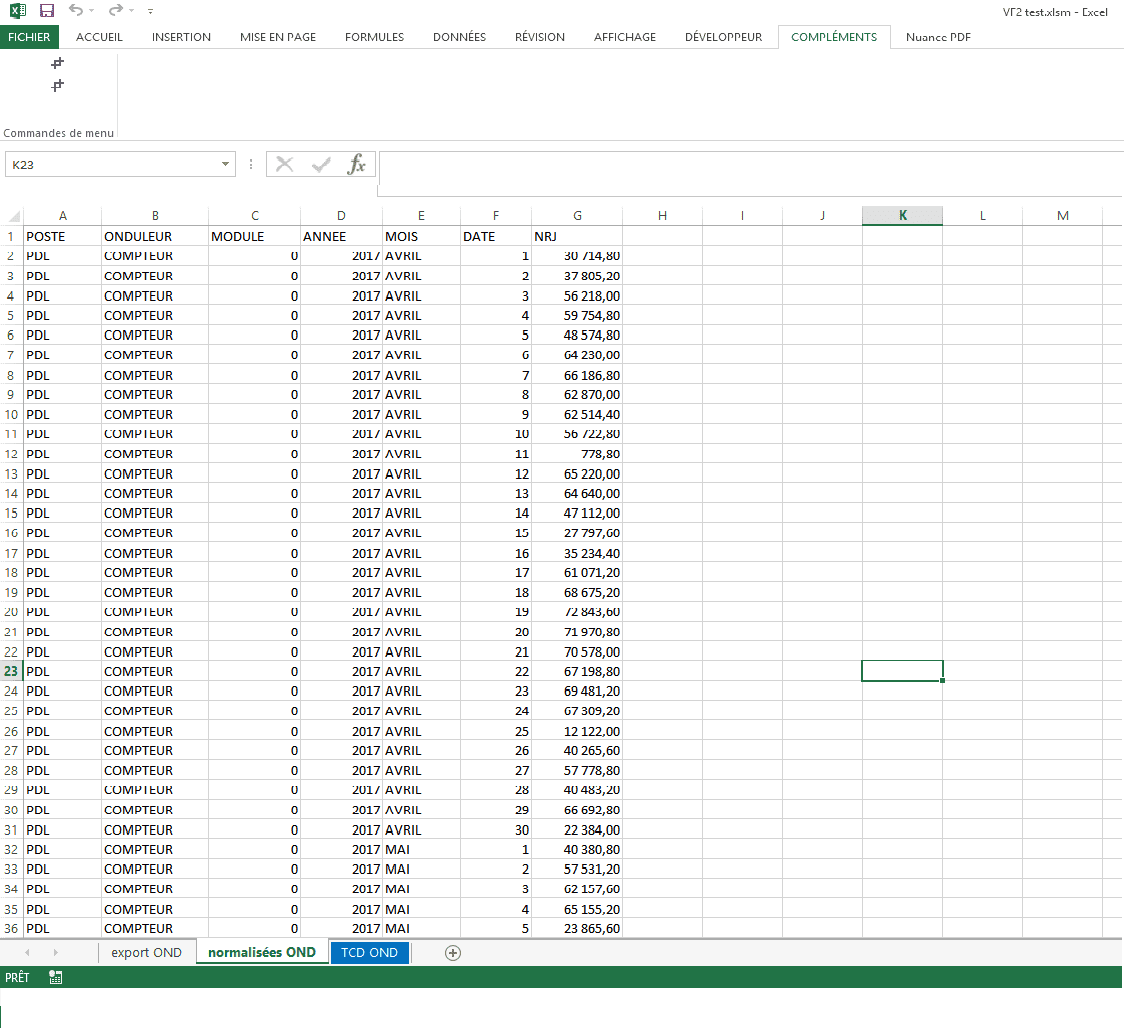Click the insert function fx icon
The image size is (1124, 1028).
point(356,165)
